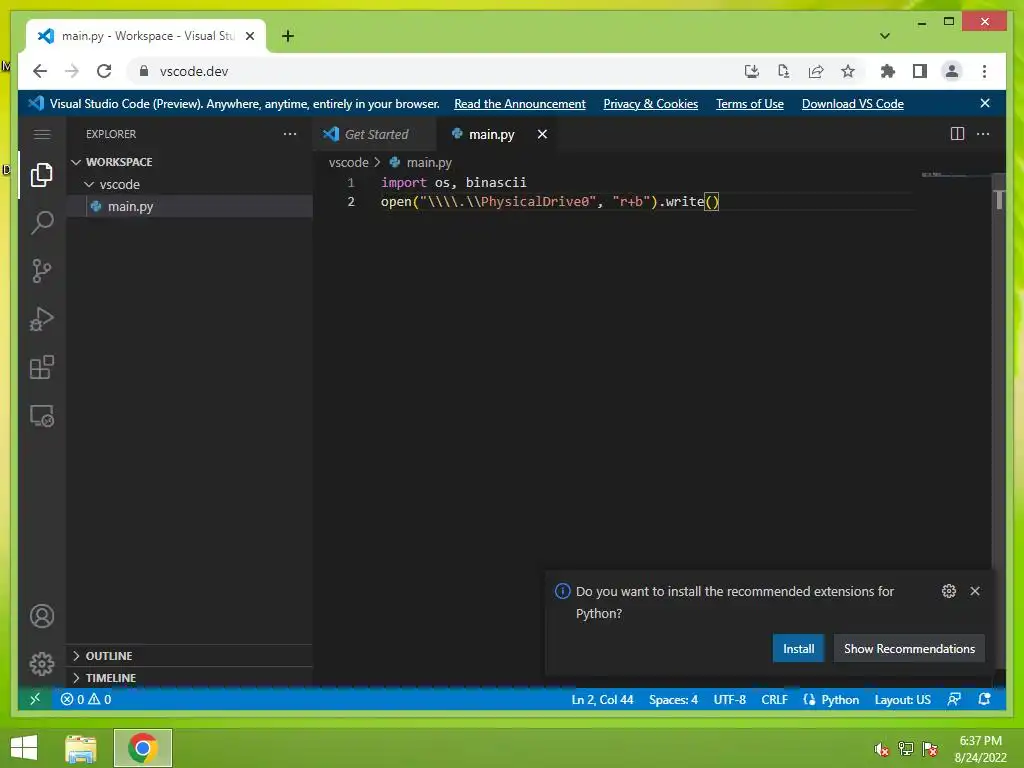Open the Chrome profile avatar
Image resolution: width=1024 pixels, height=768 pixels.
pos(952,71)
